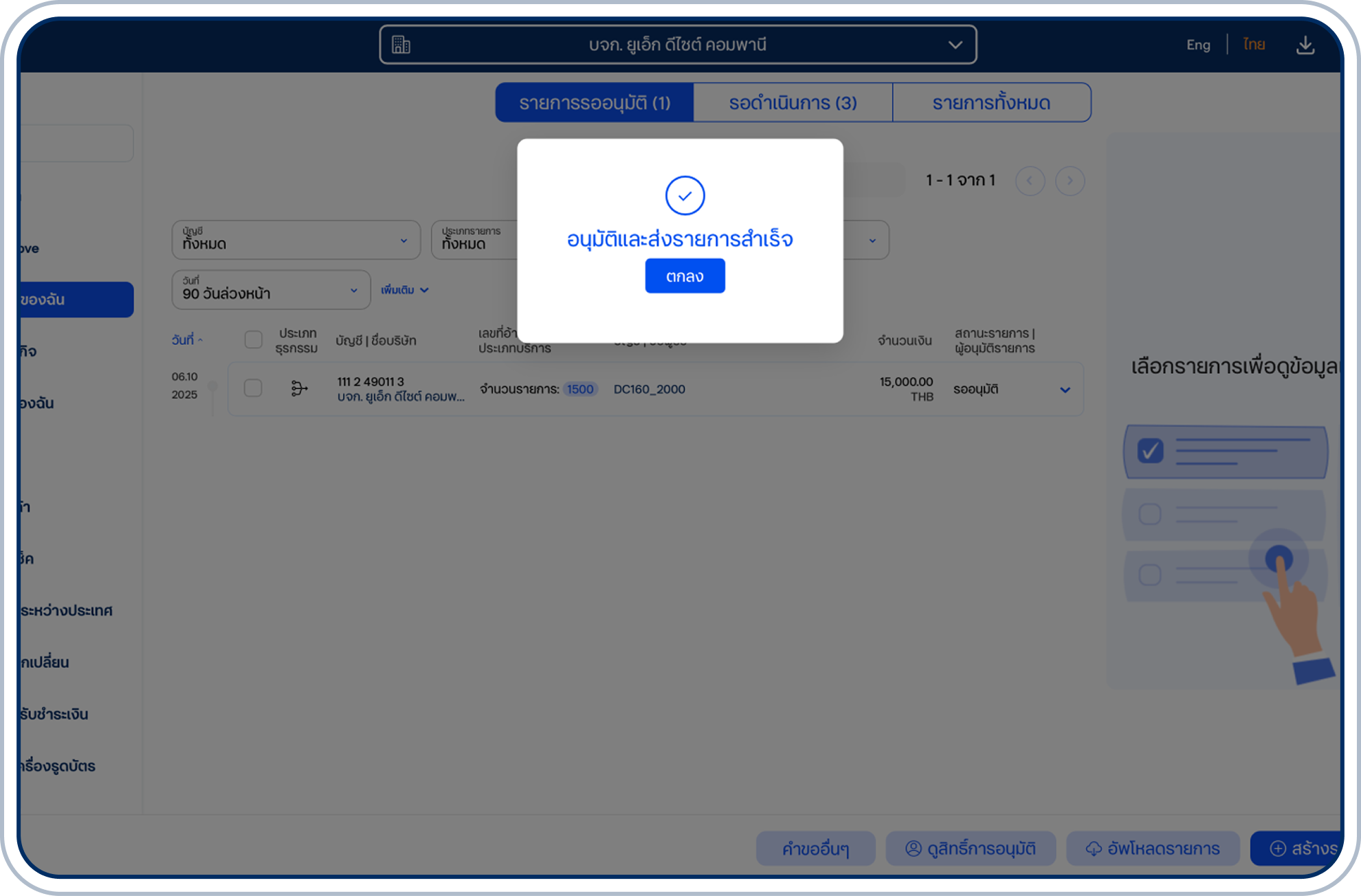Expand the เพิ่มเติม filter link
The height and width of the screenshot is (896, 1361).
tap(405, 290)
